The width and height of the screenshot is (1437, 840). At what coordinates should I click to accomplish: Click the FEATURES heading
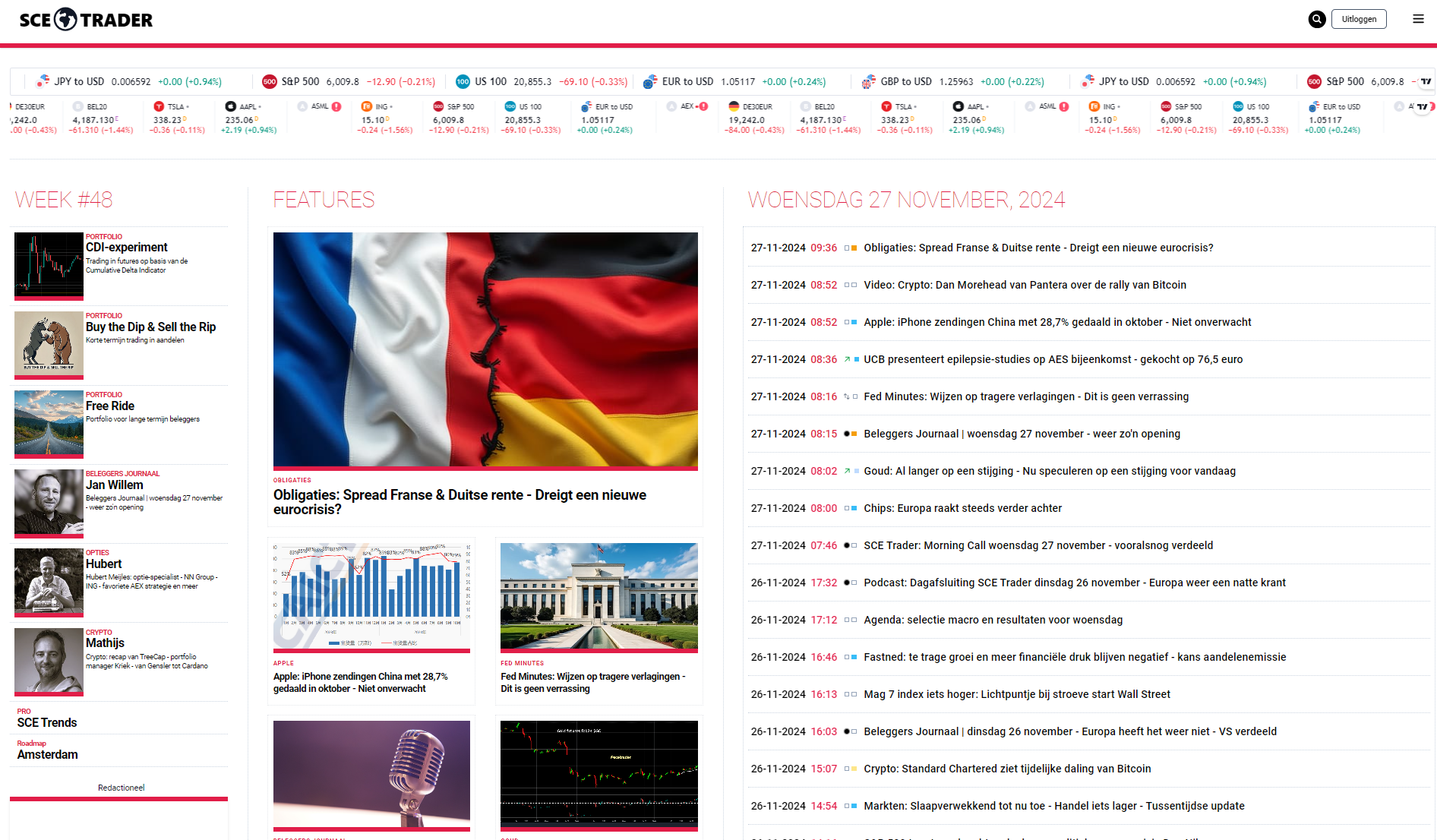324,200
